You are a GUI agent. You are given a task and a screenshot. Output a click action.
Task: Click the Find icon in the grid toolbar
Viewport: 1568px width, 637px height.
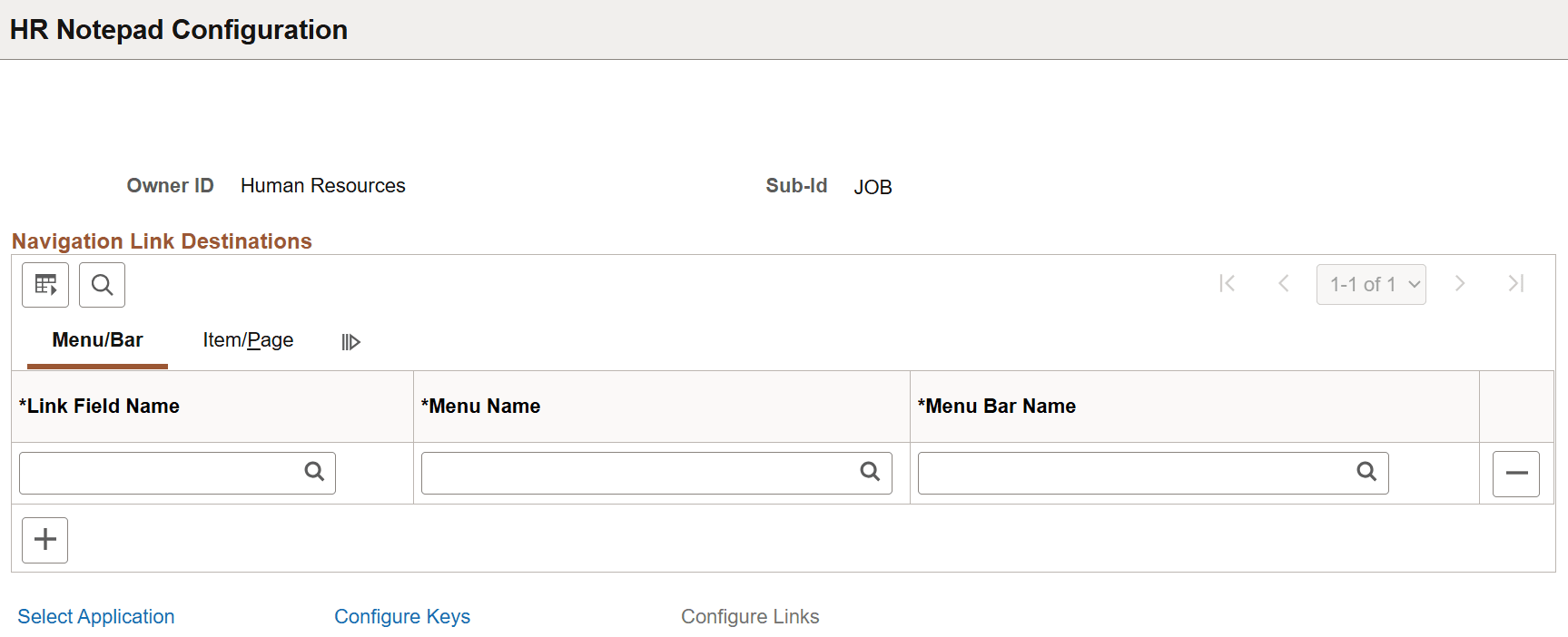[x=102, y=284]
